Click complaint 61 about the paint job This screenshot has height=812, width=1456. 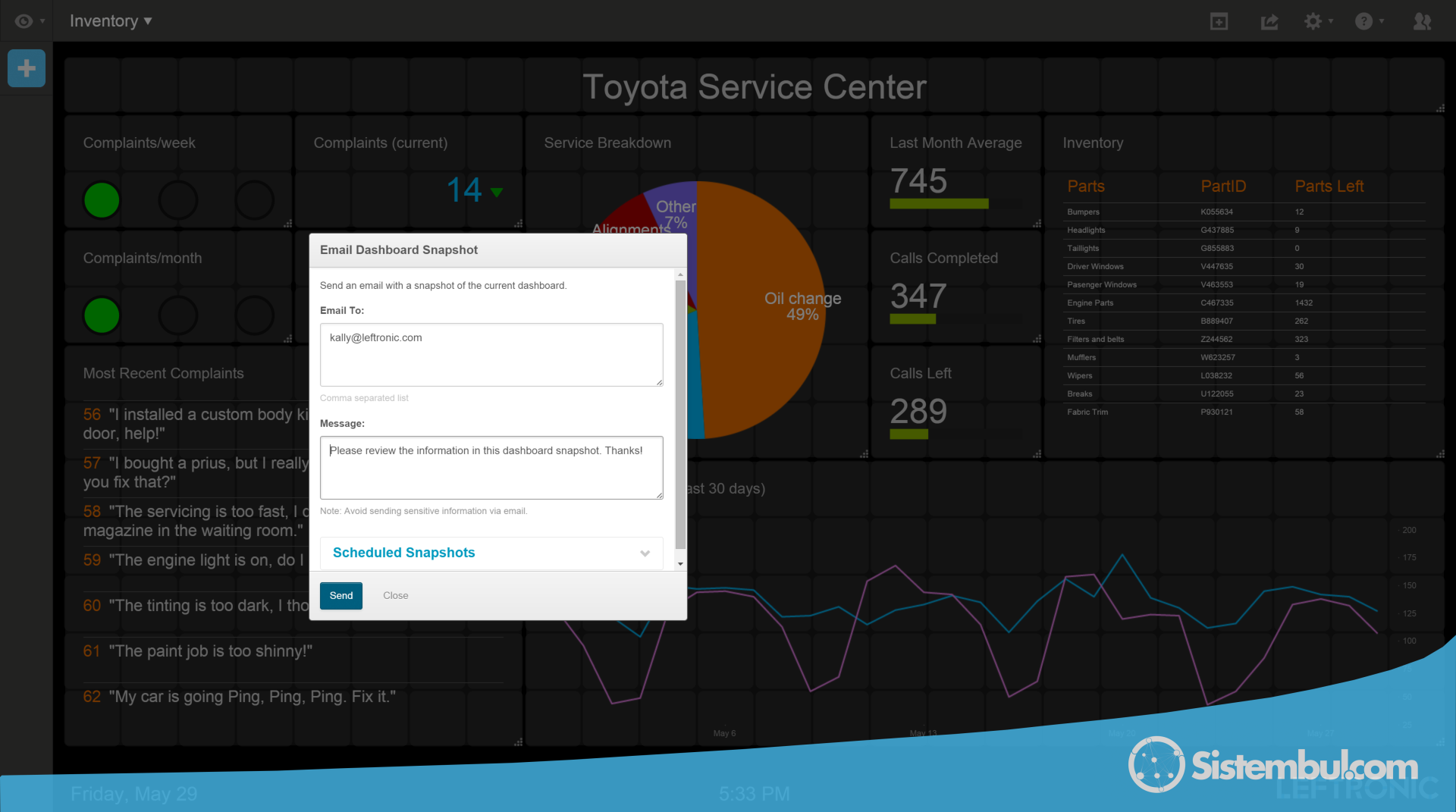tap(198, 651)
